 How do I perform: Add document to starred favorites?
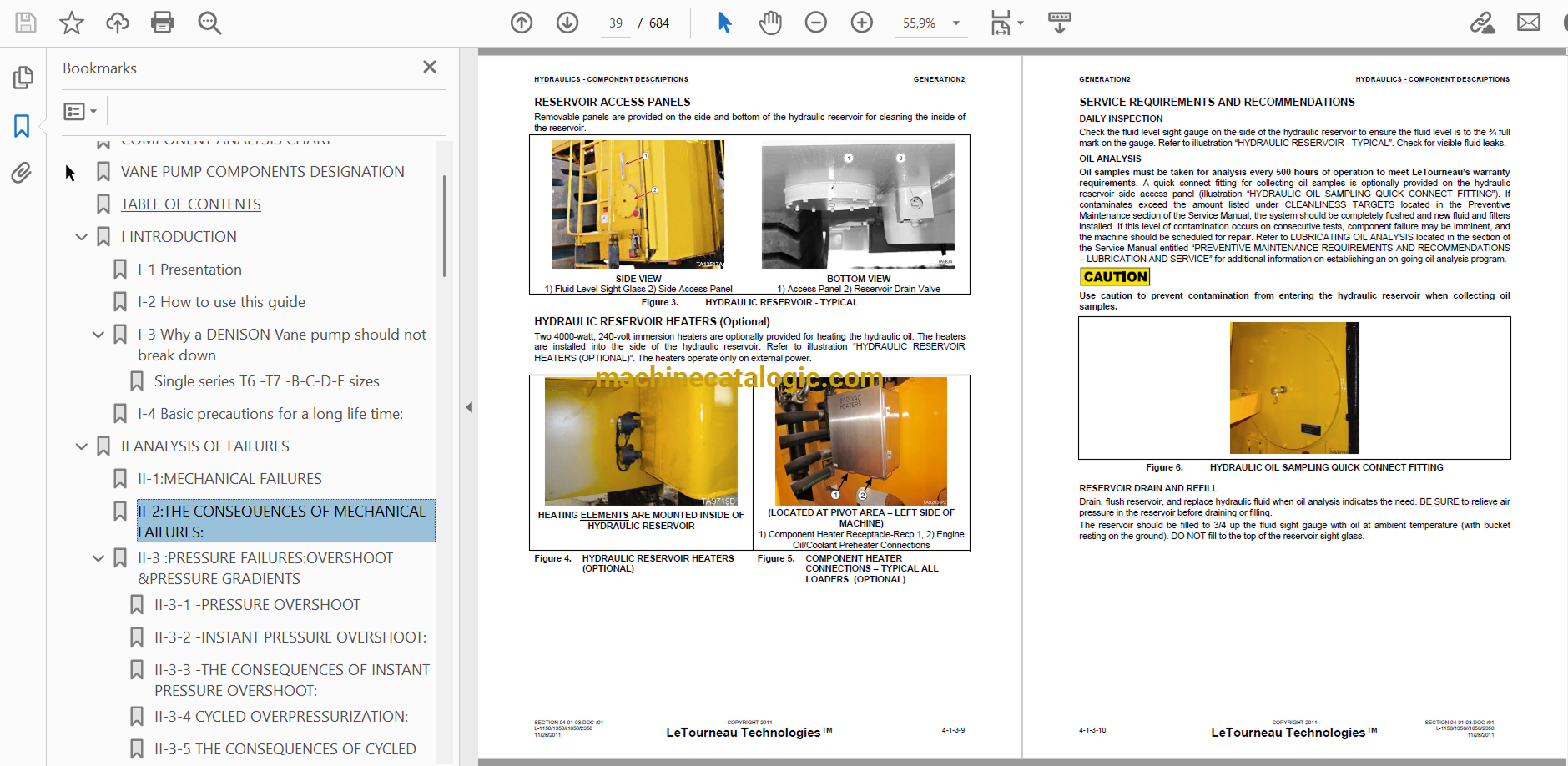click(x=72, y=23)
